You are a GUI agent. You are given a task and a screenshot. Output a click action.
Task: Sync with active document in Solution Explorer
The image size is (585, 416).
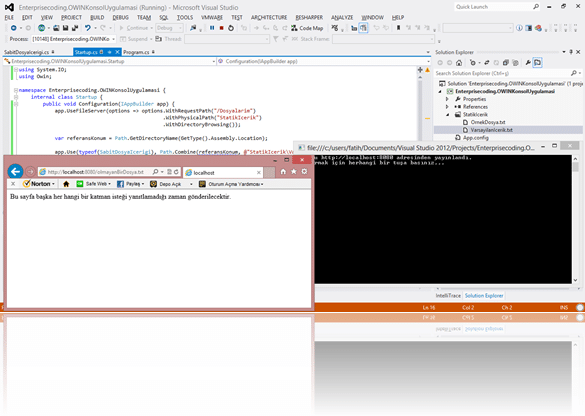pyautogui.click(x=487, y=63)
